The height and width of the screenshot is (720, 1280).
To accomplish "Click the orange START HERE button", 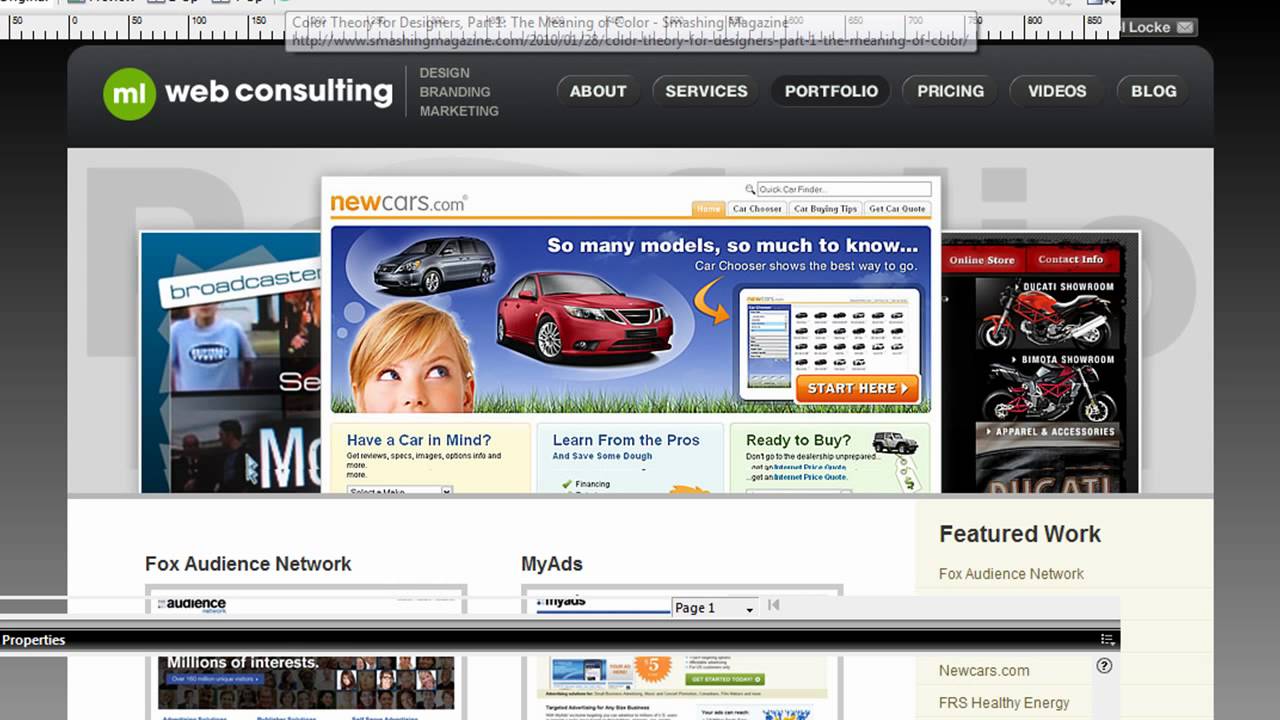I will point(857,388).
